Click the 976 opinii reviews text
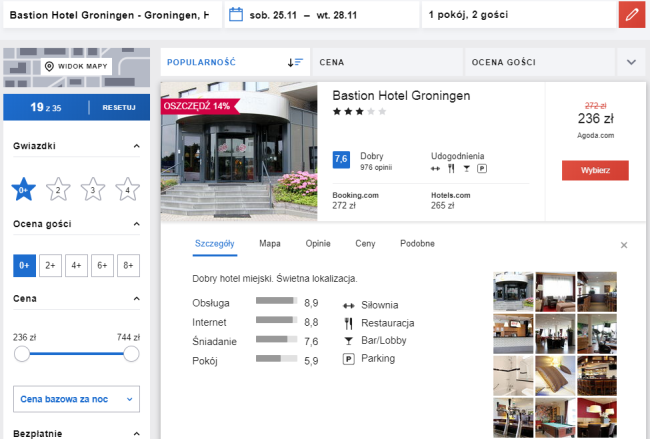650x439 pixels. tap(376, 167)
